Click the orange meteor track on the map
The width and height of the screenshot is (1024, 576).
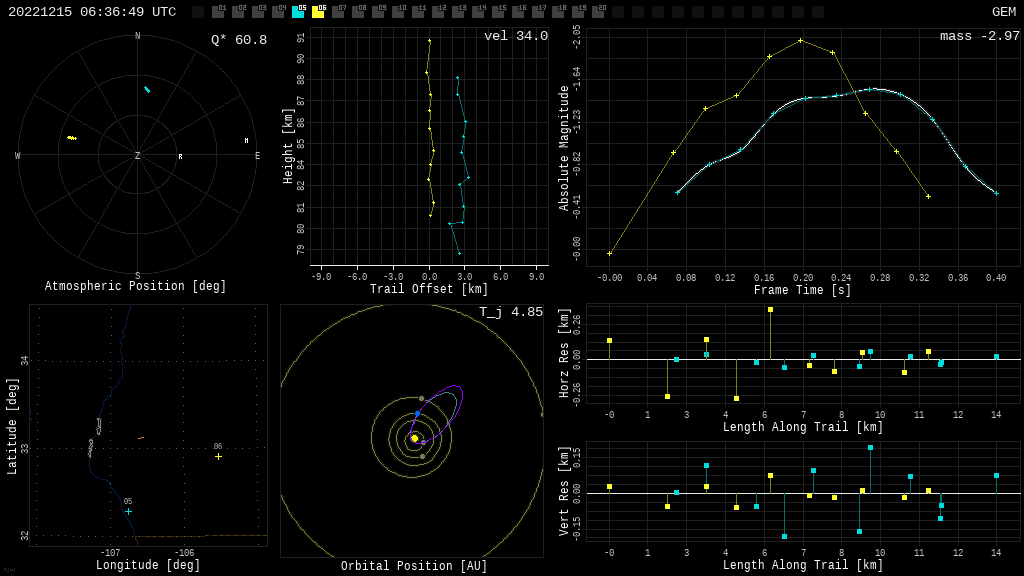click(x=141, y=438)
